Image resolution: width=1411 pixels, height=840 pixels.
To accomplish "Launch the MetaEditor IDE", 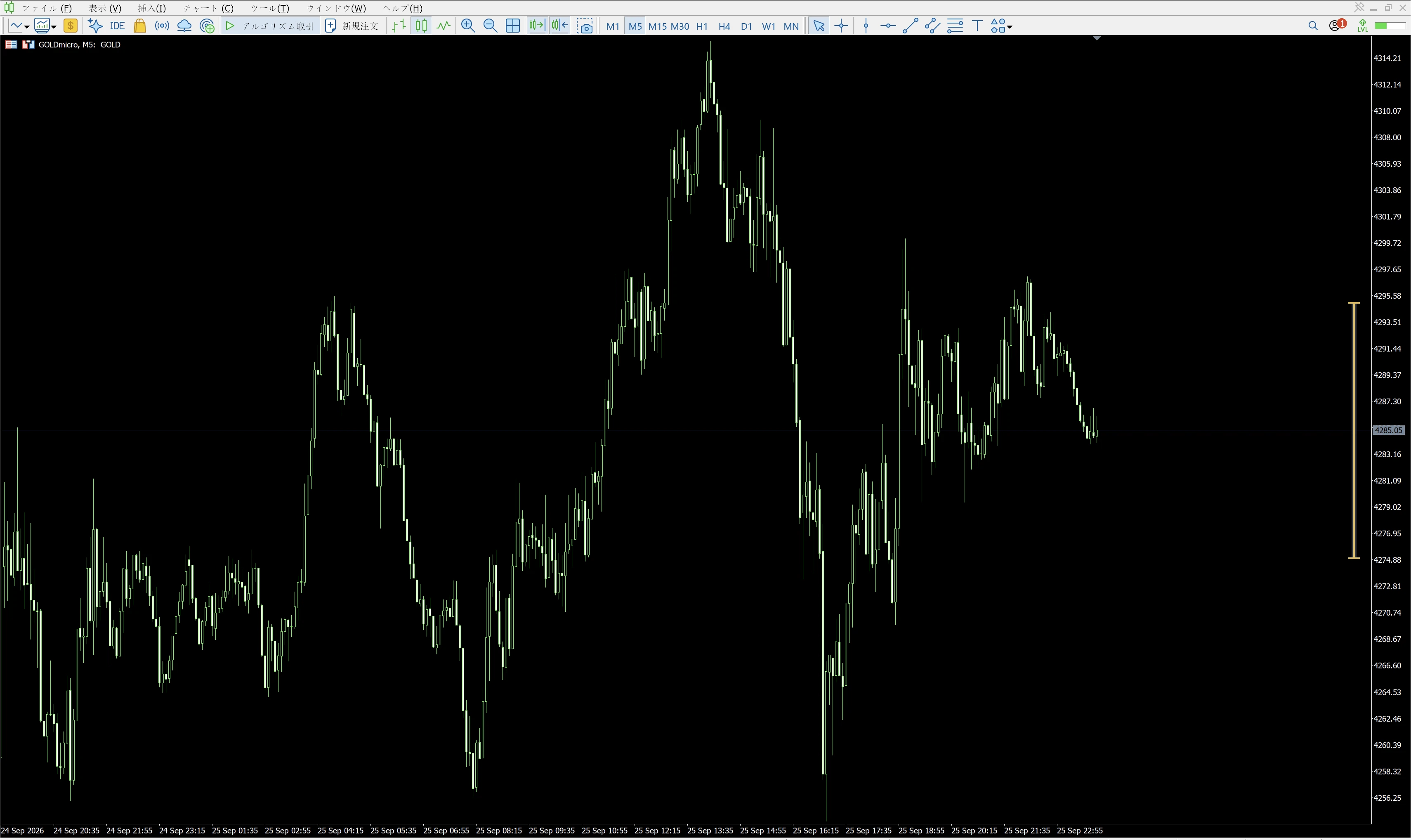I will pyautogui.click(x=117, y=26).
